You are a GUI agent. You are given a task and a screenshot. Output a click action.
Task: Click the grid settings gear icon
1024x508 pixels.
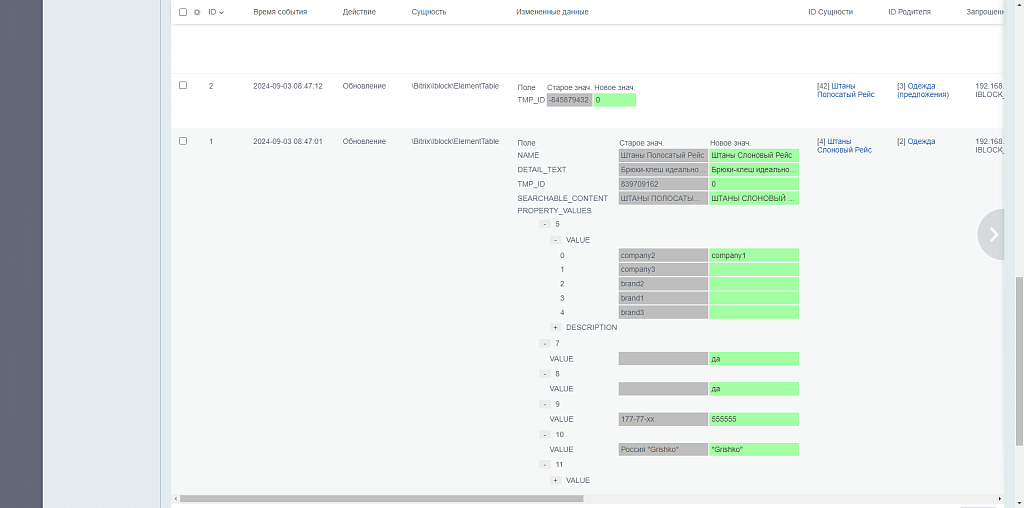197,12
